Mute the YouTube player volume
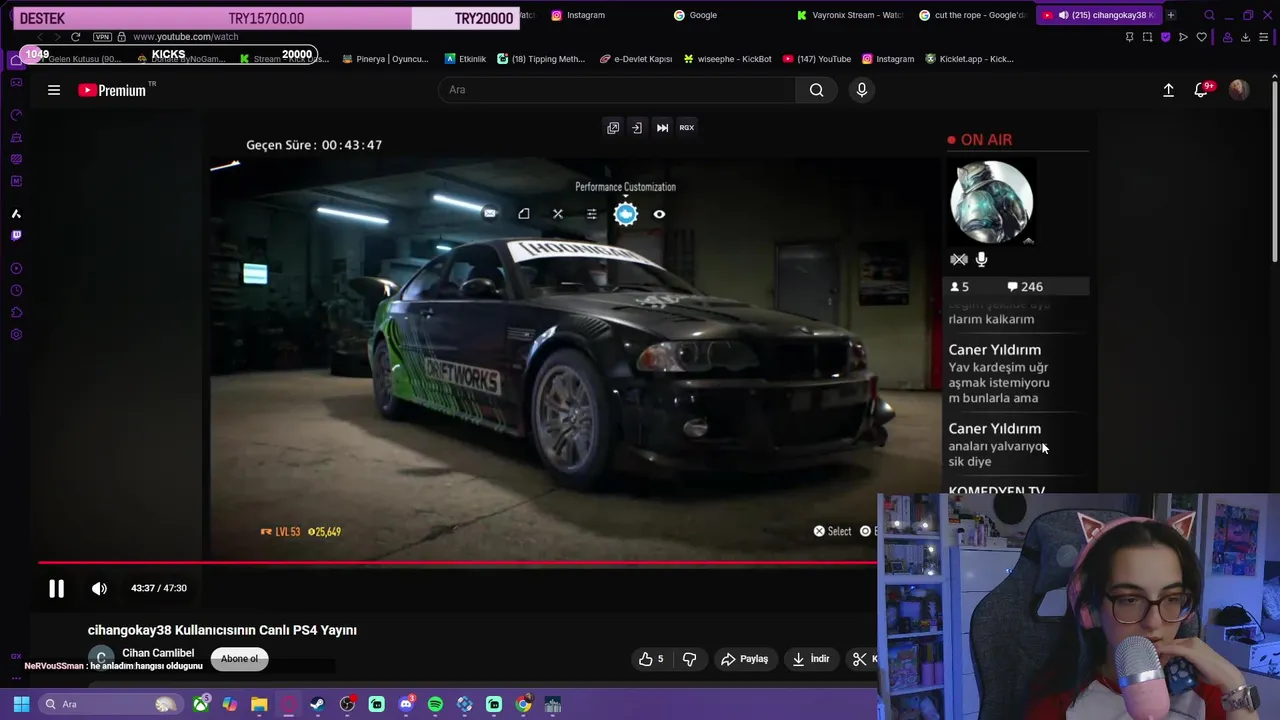 (x=99, y=589)
